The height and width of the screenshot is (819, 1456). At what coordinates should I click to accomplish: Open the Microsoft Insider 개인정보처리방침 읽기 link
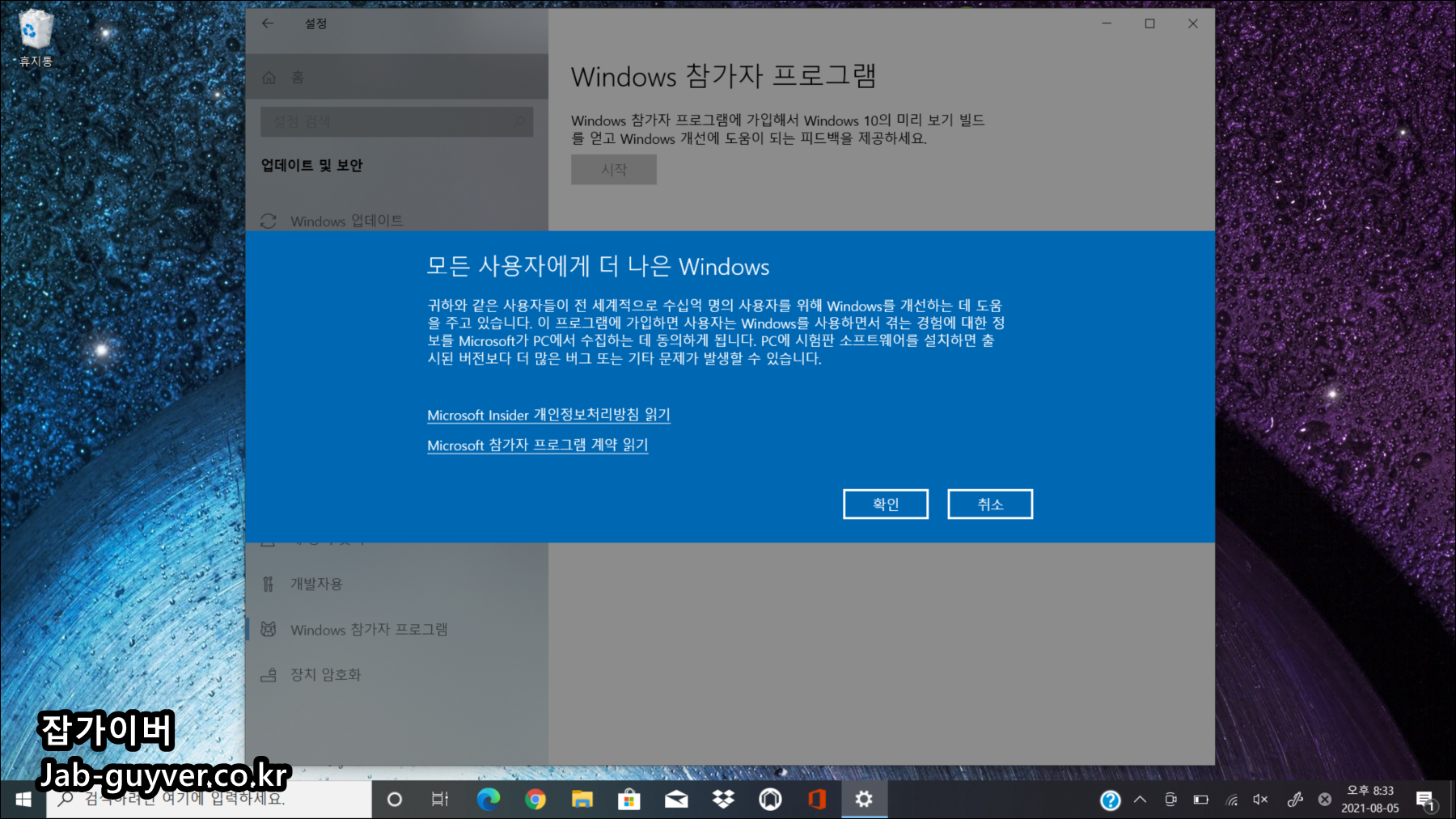click(x=548, y=415)
